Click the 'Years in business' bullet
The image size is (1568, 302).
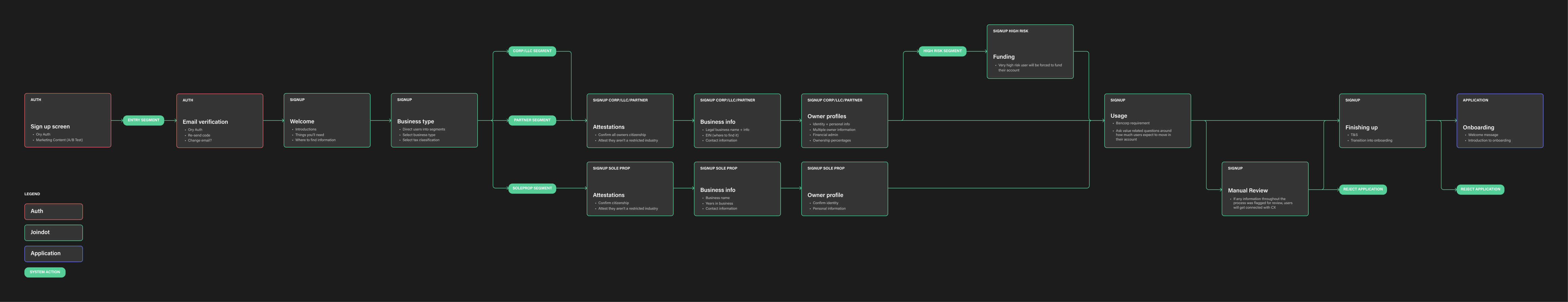(719, 203)
